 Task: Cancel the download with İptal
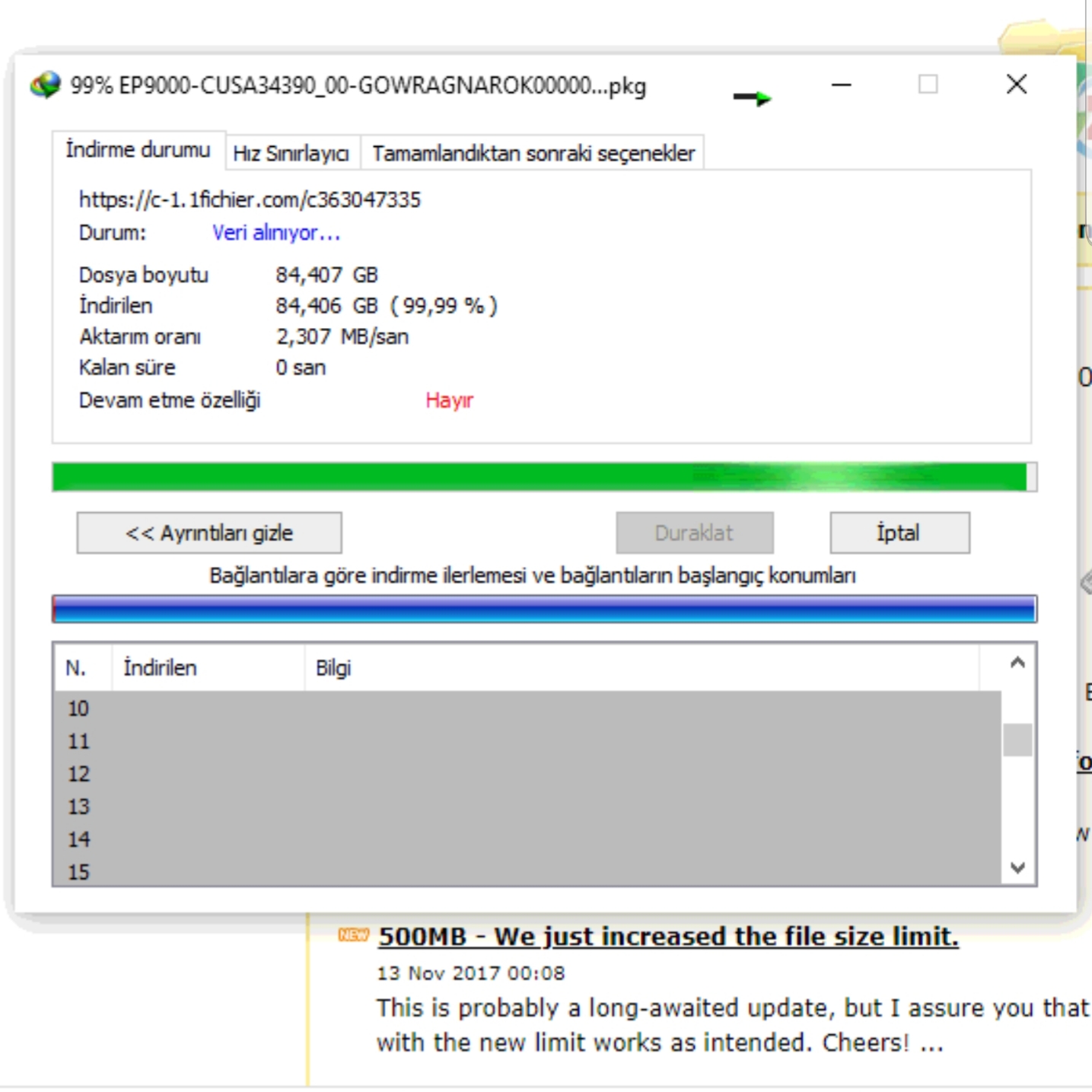(x=899, y=533)
